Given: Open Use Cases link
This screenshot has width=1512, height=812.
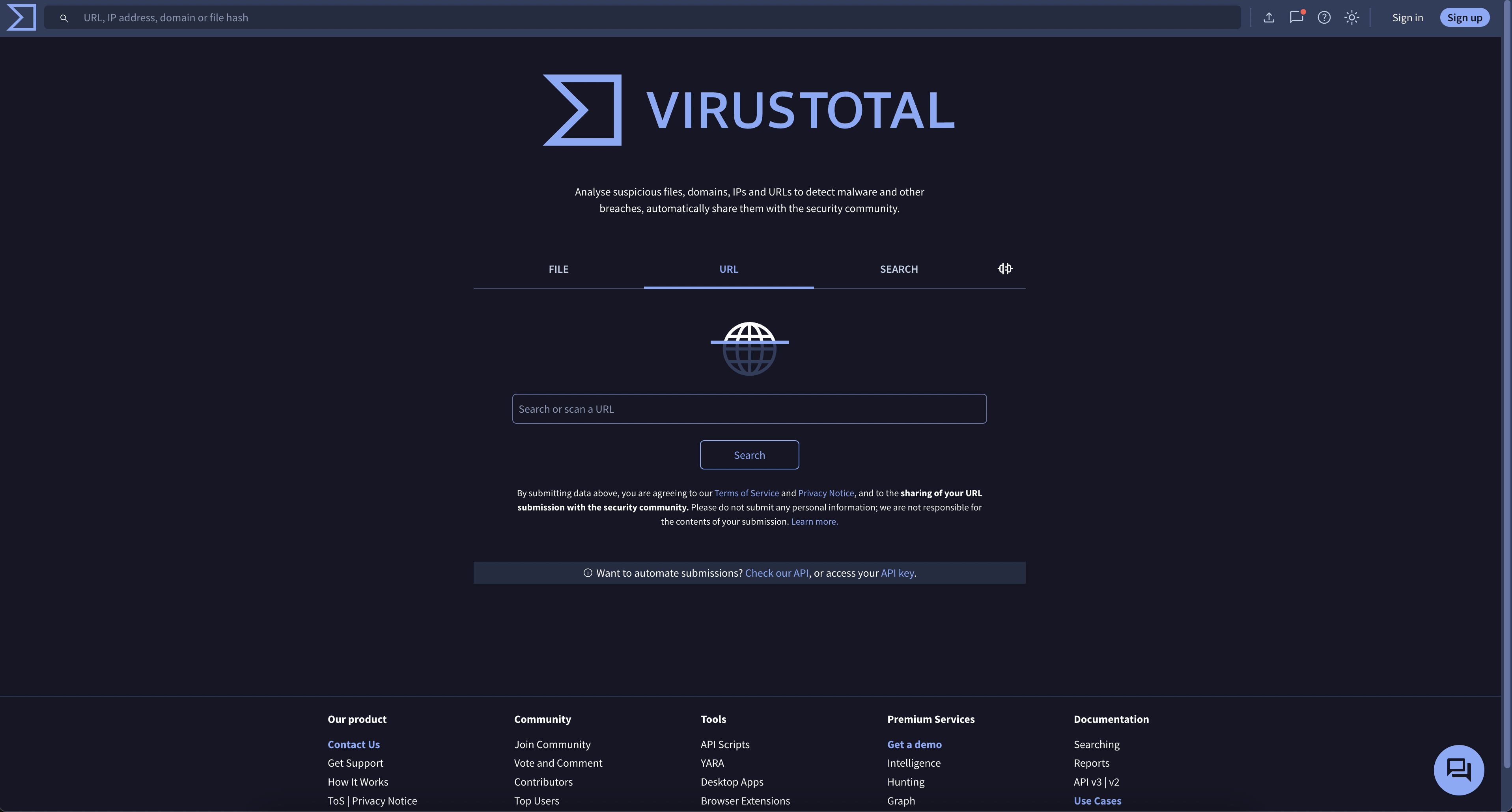Looking at the screenshot, I should pos(1098,801).
